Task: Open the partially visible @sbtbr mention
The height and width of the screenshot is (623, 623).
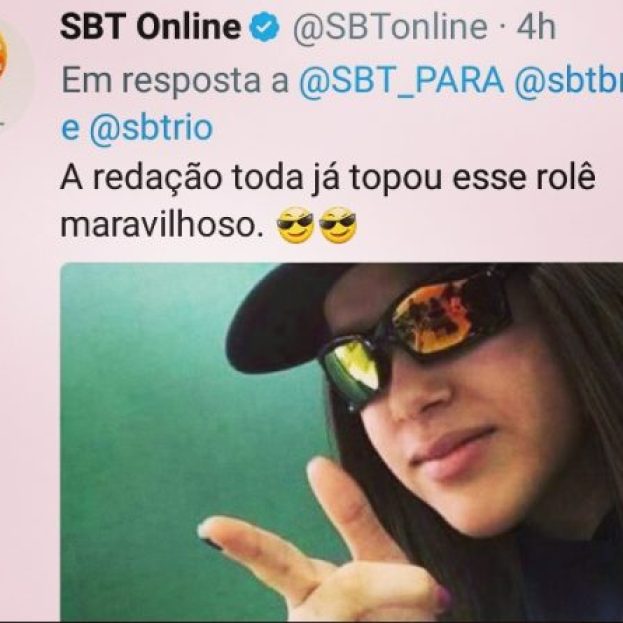Action: pos(568,81)
